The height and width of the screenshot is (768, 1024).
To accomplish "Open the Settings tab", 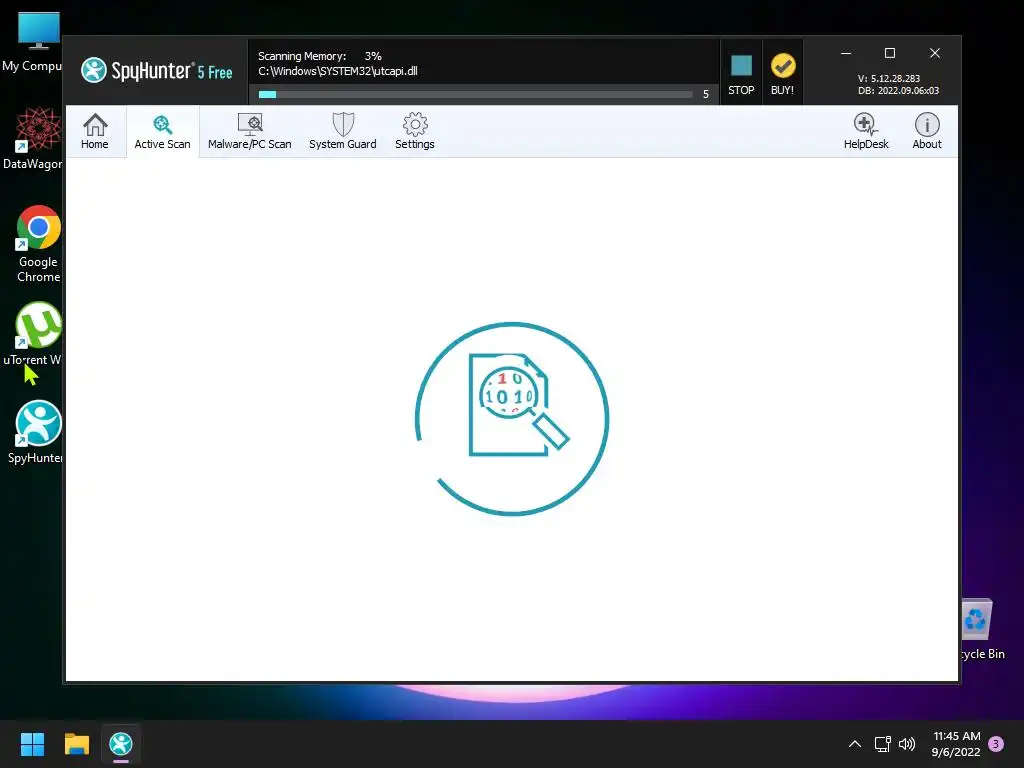I will 415,131.
